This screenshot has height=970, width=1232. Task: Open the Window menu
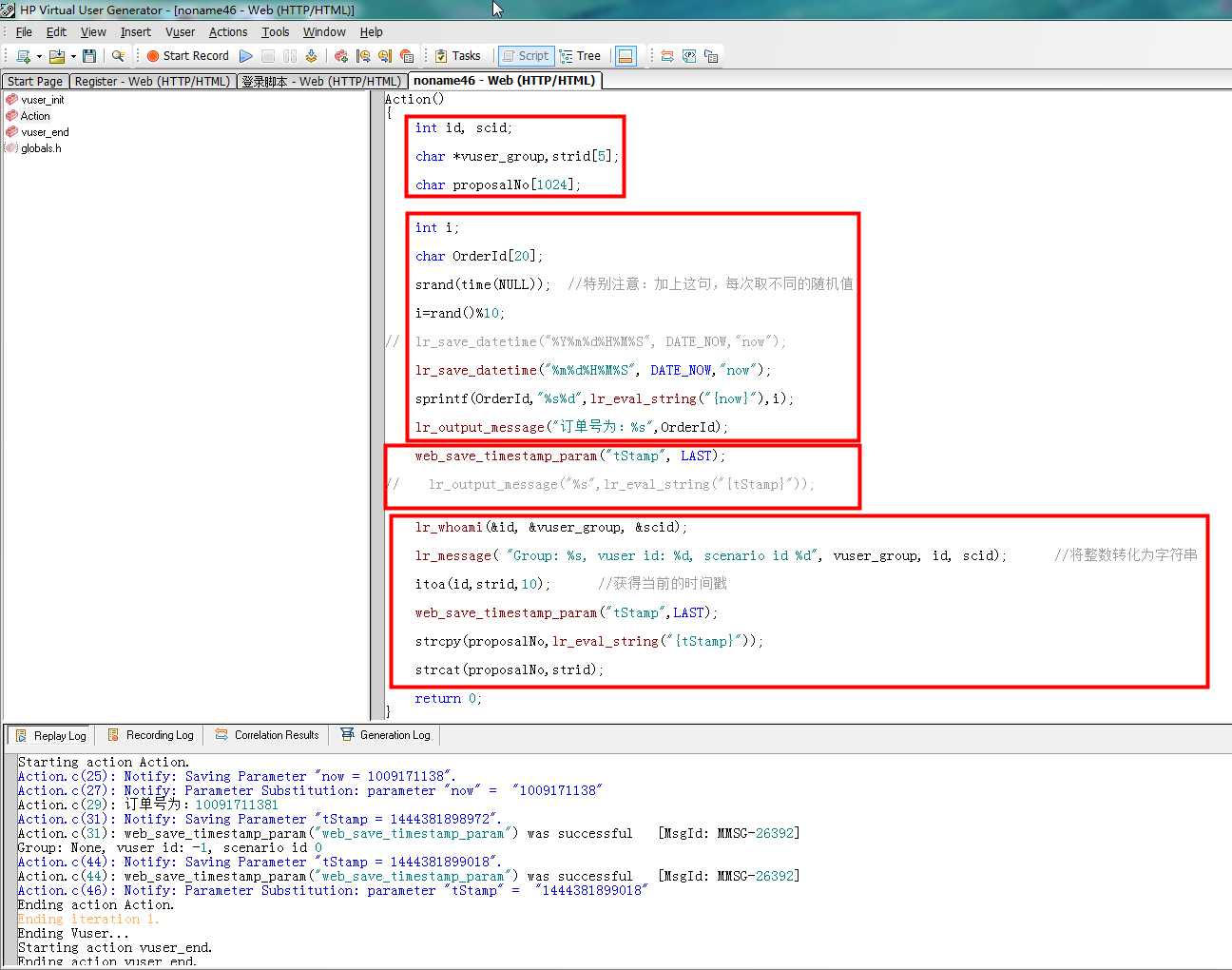pyautogui.click(x=324, y=32)
